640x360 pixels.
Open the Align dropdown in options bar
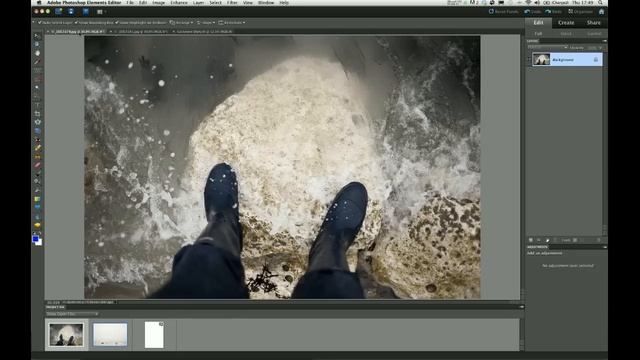click(x=206, y=22)
